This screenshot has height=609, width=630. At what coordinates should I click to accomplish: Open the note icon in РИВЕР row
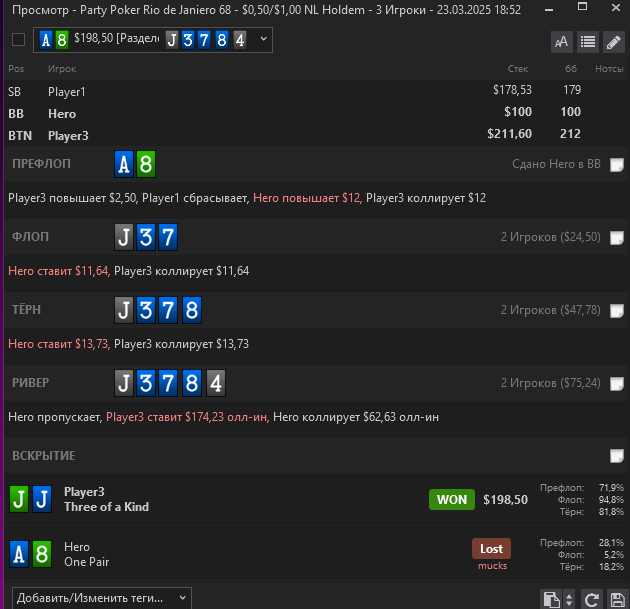pos(616,384)
